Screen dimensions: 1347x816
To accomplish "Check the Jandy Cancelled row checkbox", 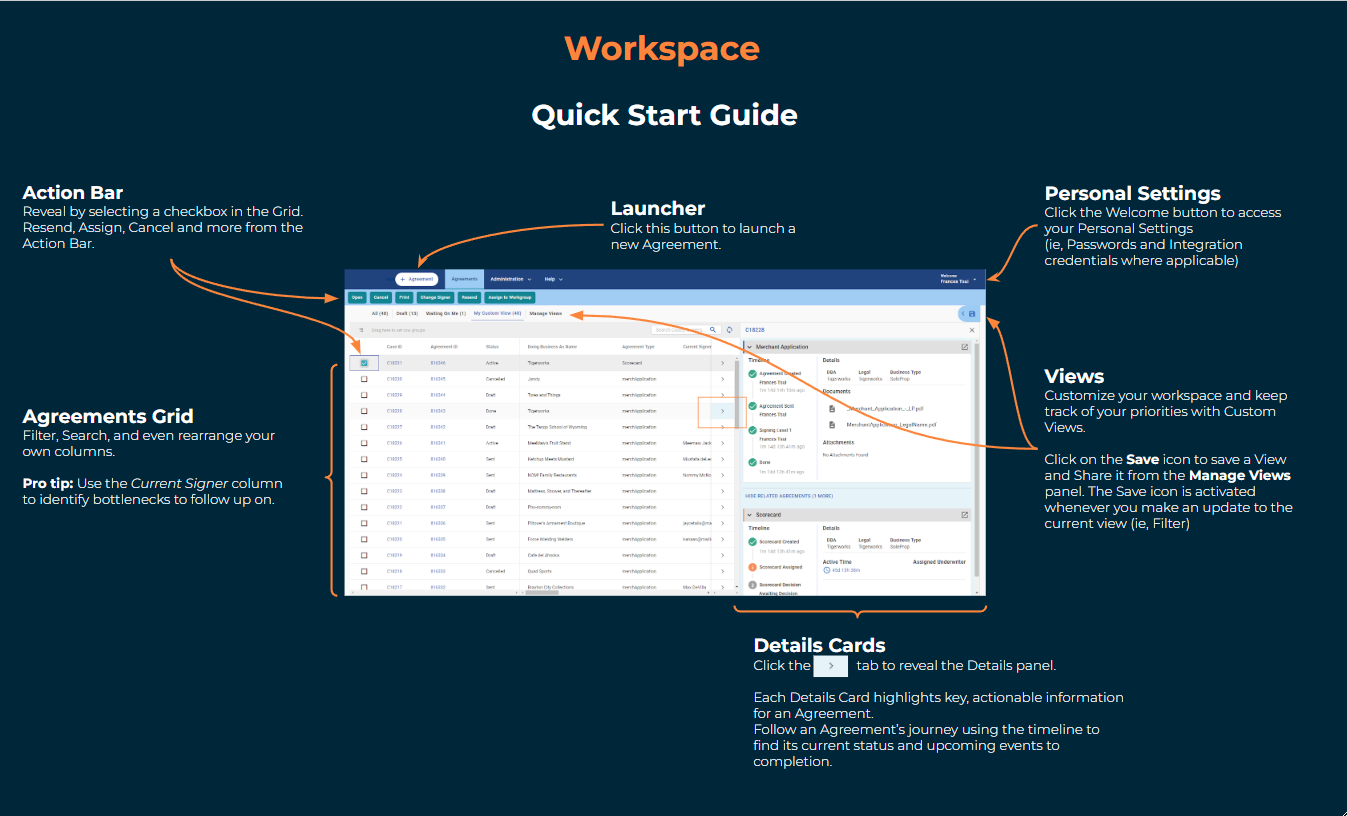I will click(364, 379).
